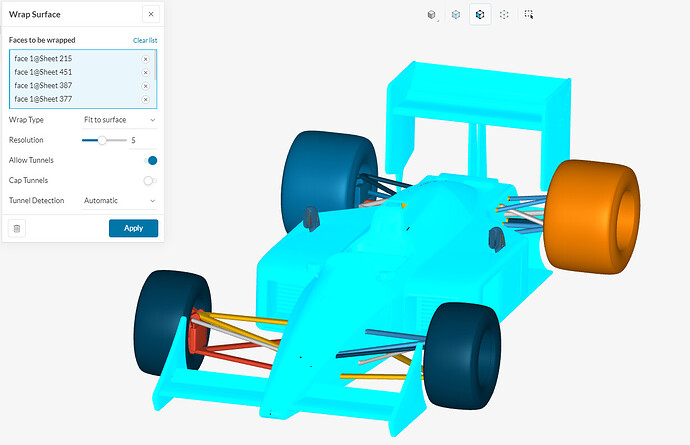Activate the box selection tool
690x445 pixels.
pos(529,15)
